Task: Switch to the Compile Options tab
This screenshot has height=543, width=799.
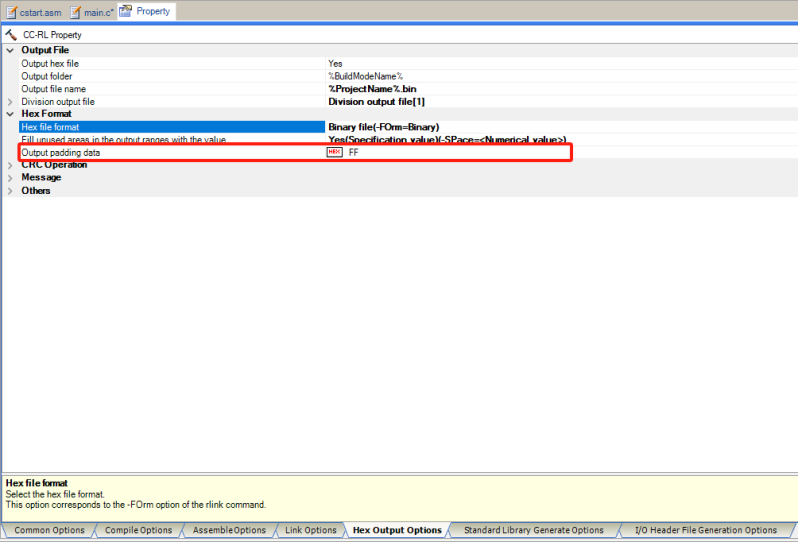Action: 139,530
